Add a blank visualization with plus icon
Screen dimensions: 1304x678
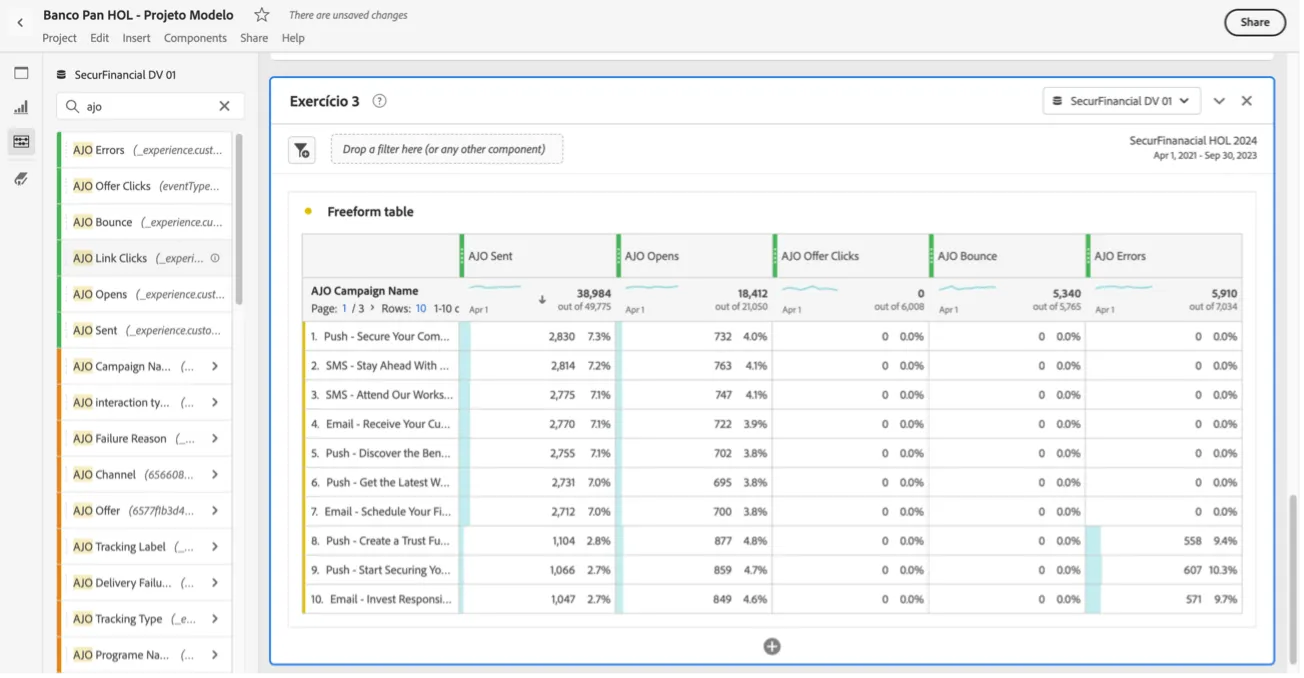pyautogui.click(x=773, y=647)
